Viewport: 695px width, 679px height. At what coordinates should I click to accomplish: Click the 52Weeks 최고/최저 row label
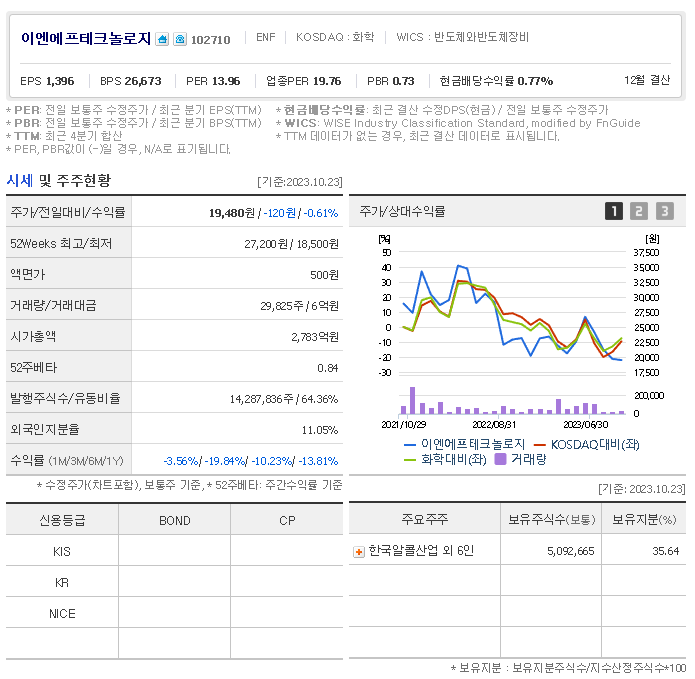[x=61, y=243]
